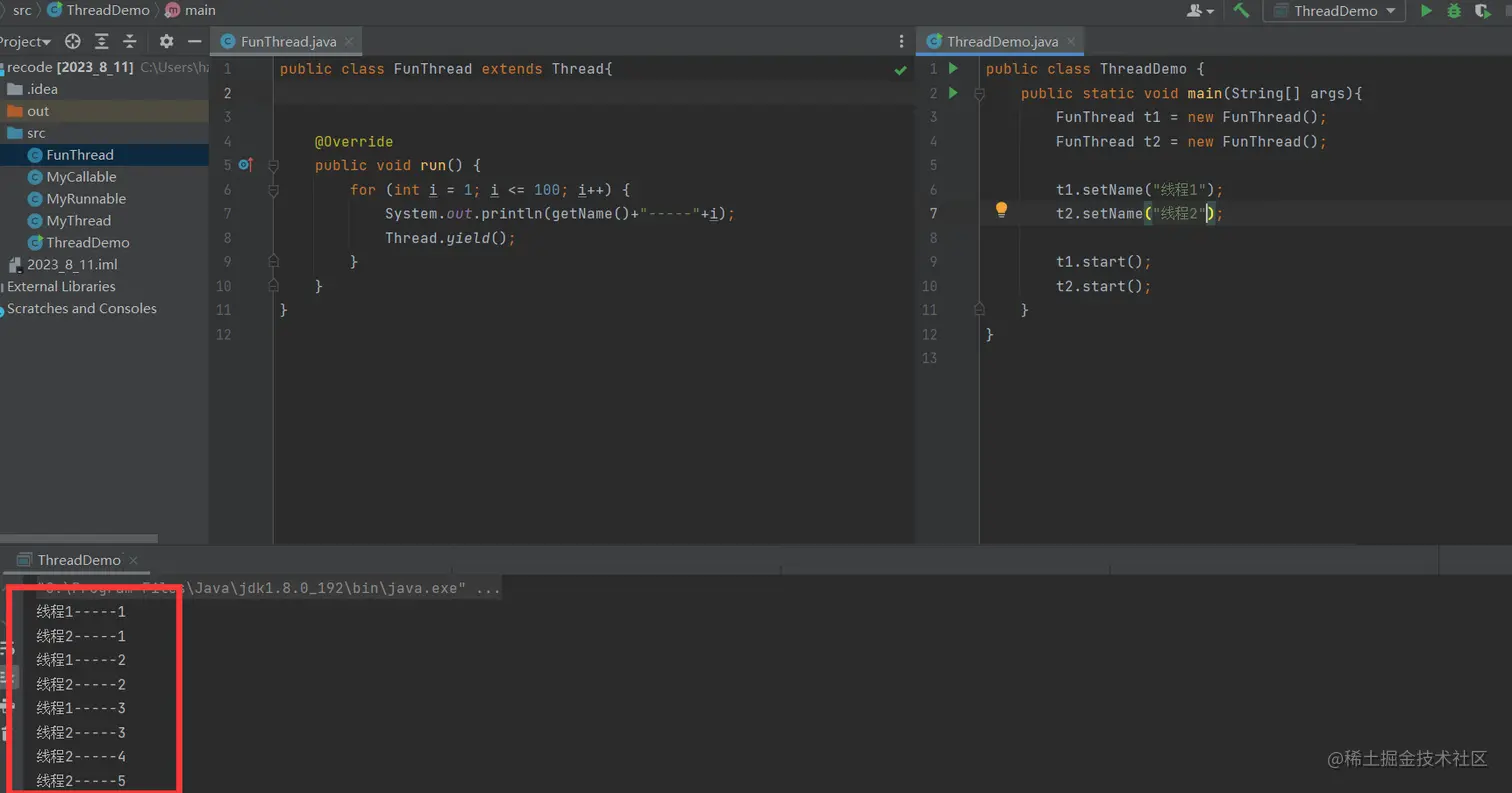1512x793 pixels.
Task: Click the ThreadDemo breadcrumb
Action: click(x=99, y=10)
